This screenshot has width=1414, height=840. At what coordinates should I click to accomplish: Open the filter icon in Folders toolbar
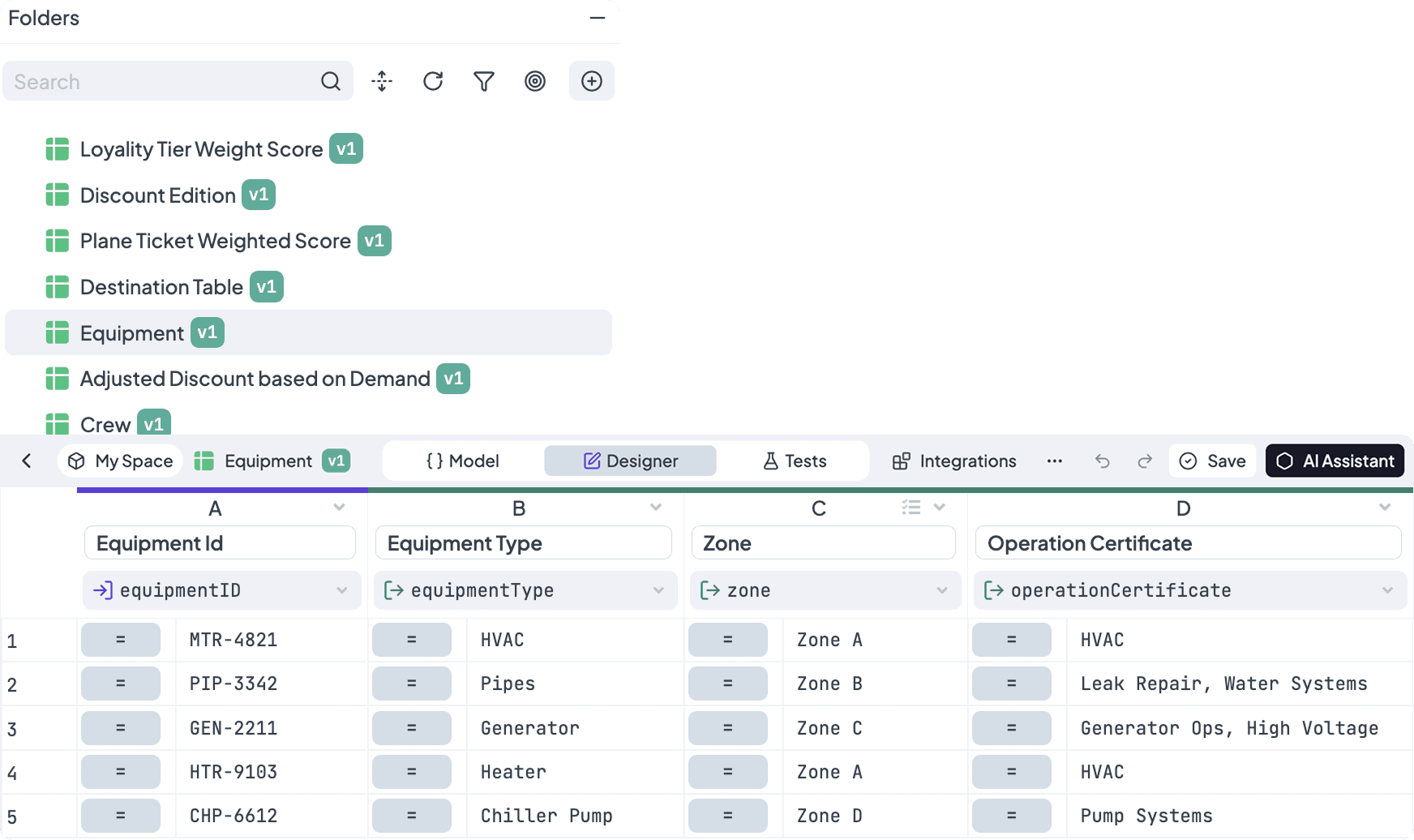tap(484, 81)
